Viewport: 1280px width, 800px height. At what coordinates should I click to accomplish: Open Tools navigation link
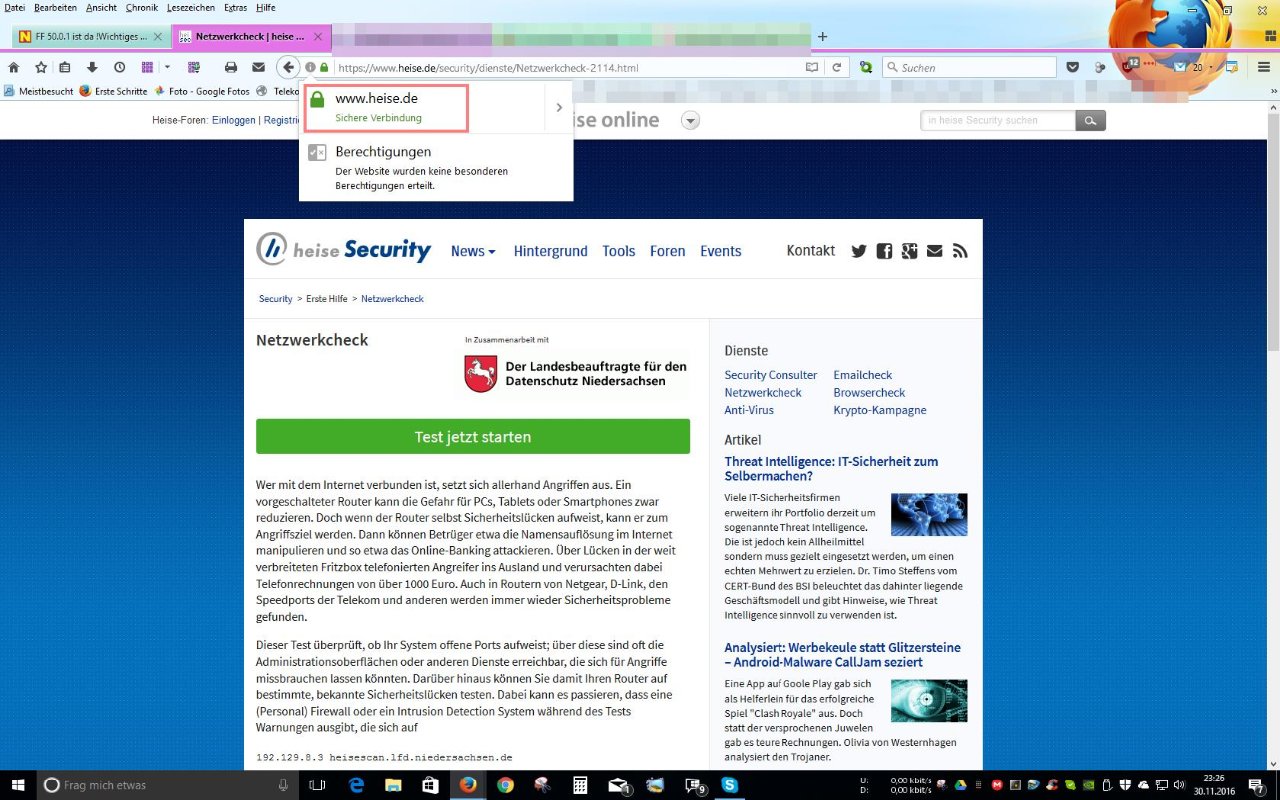[x=618, y=251]
